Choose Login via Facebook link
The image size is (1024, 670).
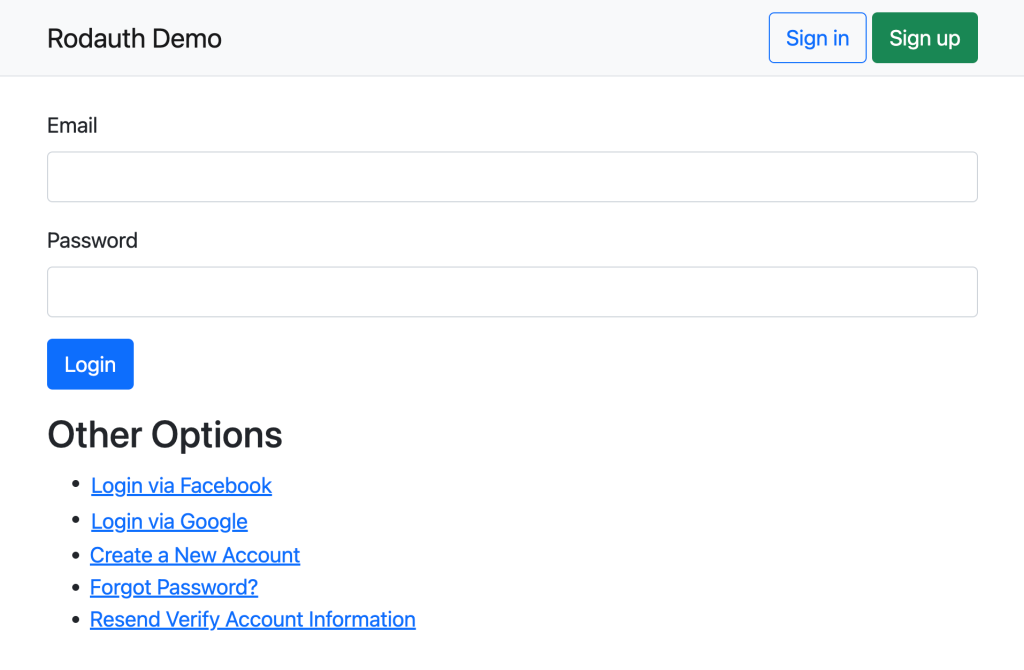point(181,486)
